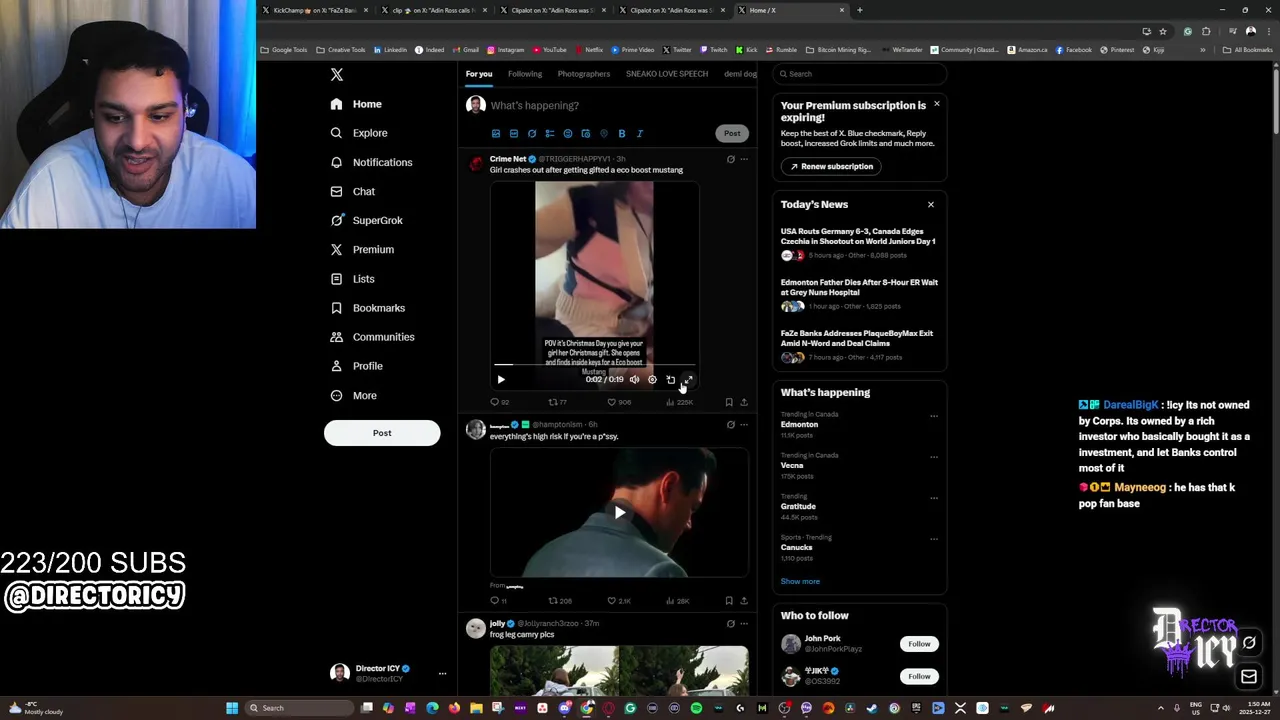
Task: Repost the Crime Net post
Action: (557, 402)
